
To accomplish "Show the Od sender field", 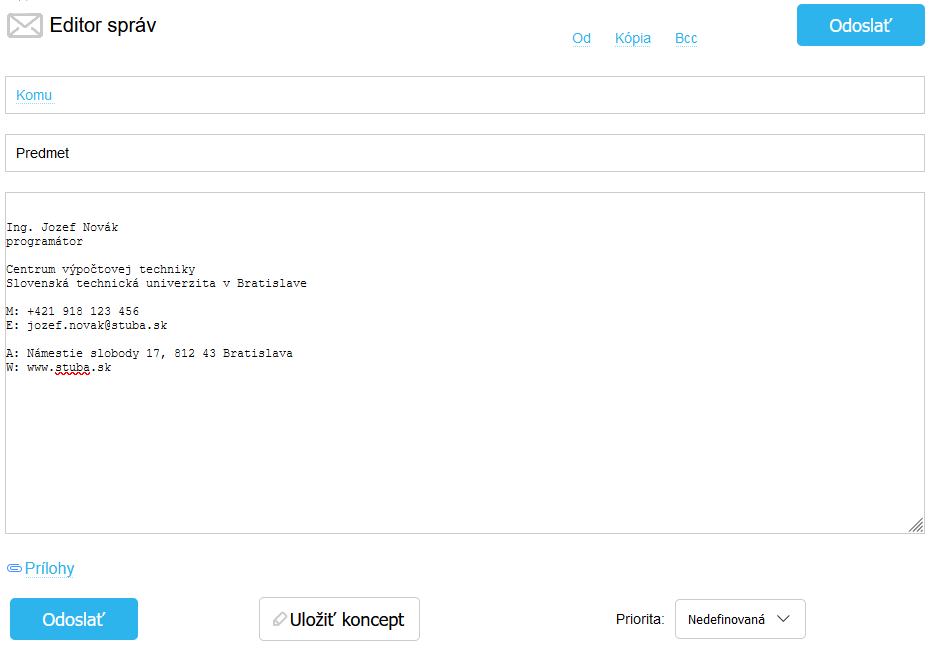I will (581, 39).
